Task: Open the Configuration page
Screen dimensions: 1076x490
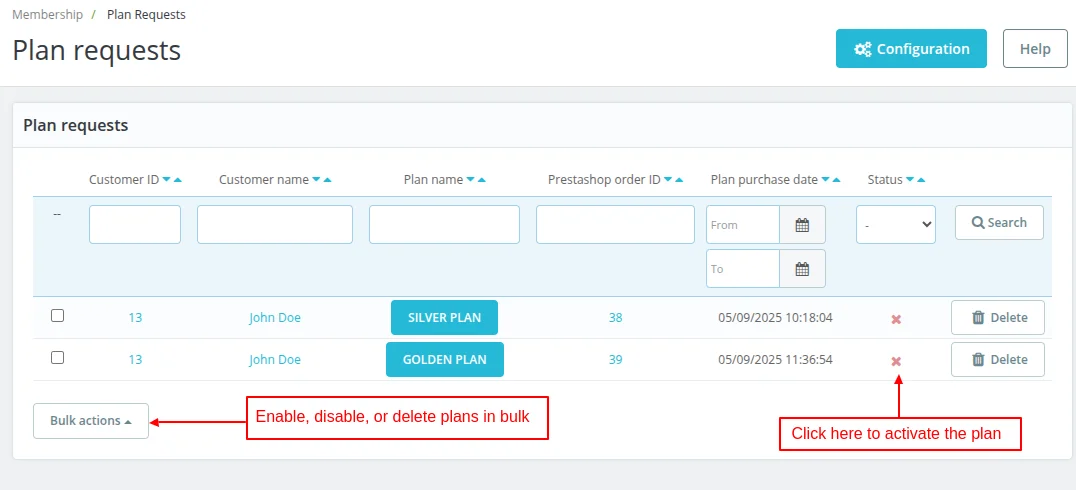Action: 911,49
